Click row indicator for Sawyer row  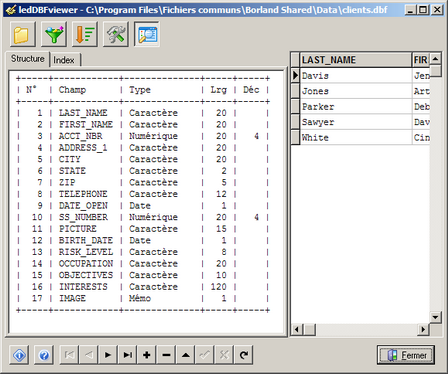pos(295,122)
